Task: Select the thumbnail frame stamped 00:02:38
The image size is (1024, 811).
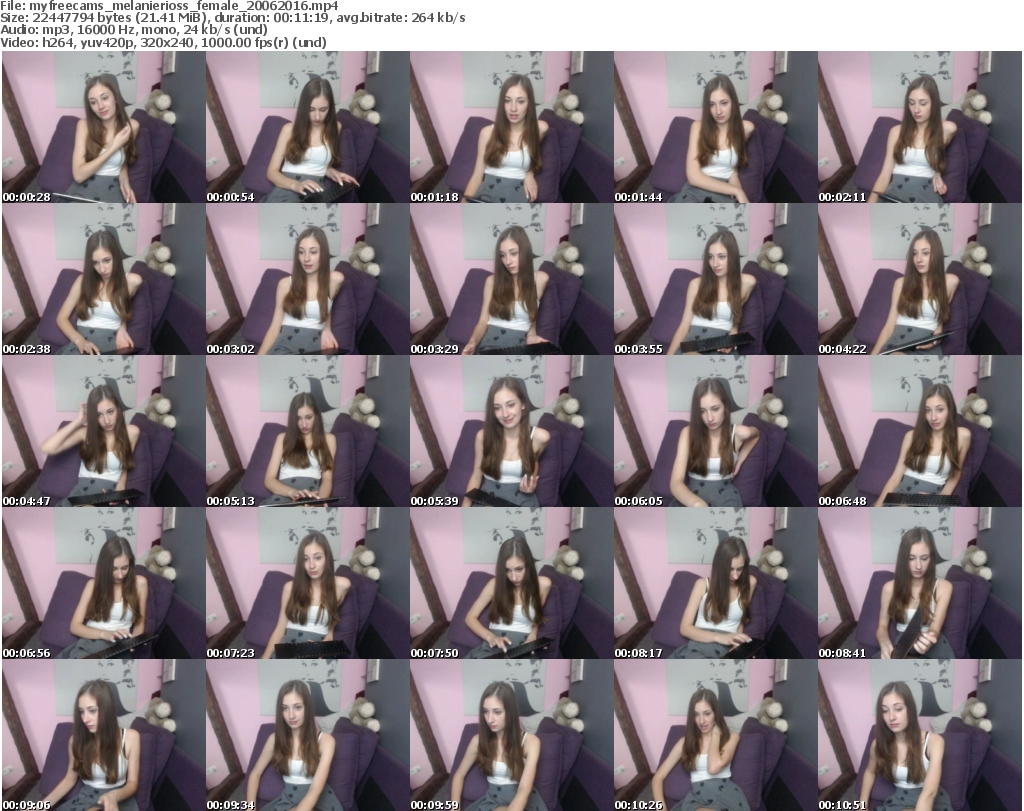Action: 104,279
